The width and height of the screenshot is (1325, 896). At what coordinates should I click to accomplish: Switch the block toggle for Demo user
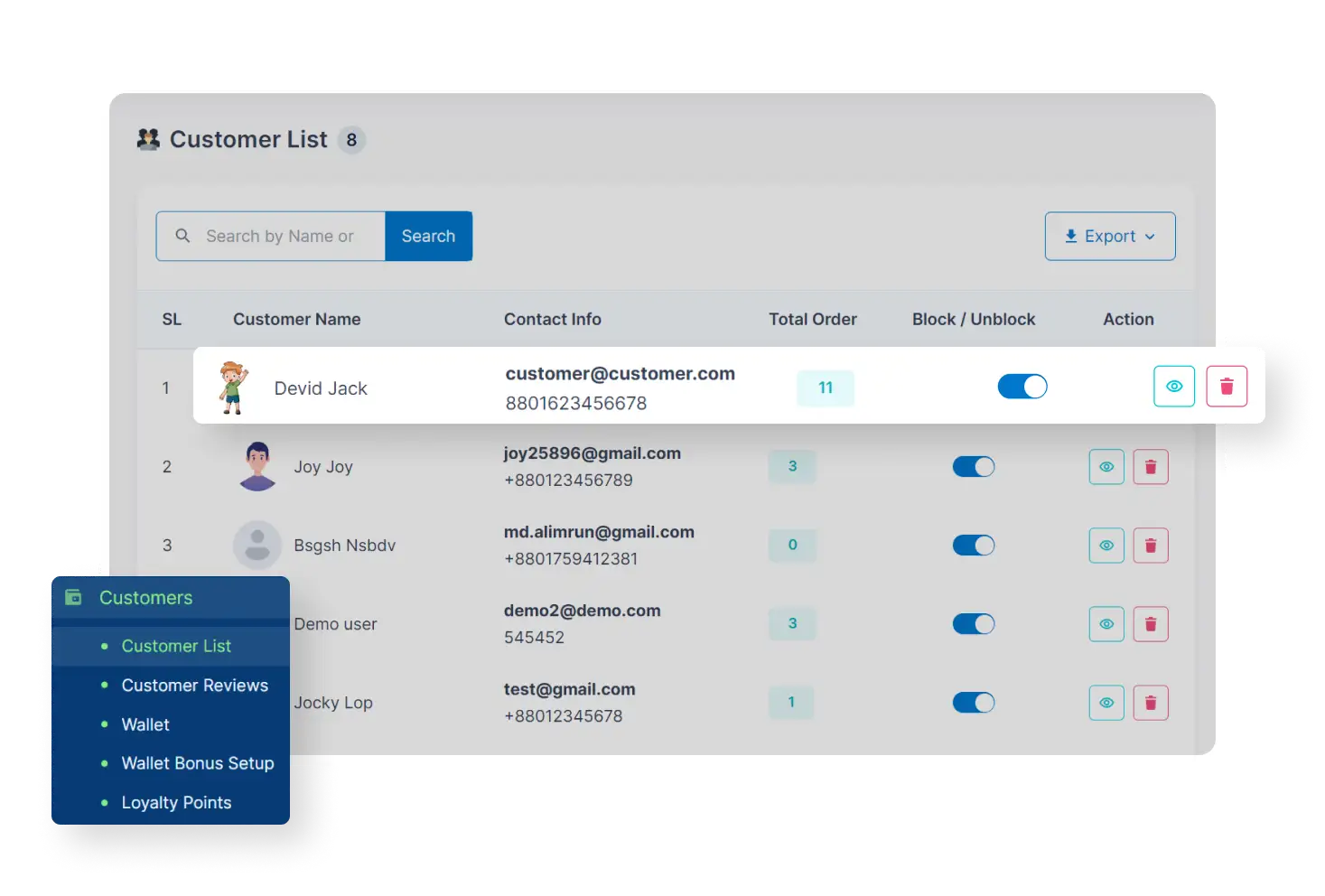pos(973,623)
